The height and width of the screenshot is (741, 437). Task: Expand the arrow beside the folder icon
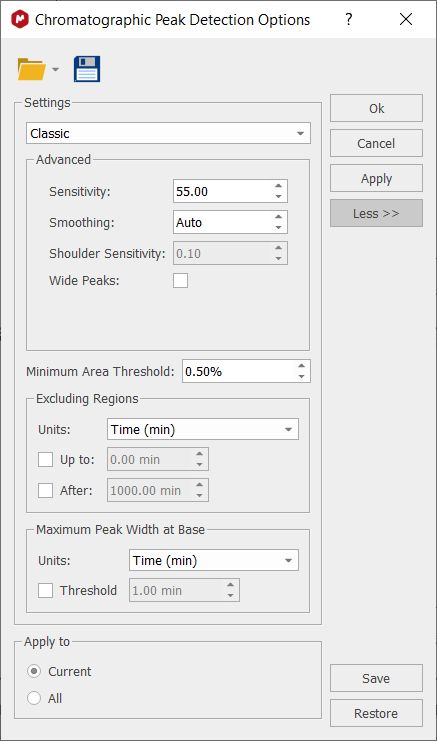click(x=55, y=69)
